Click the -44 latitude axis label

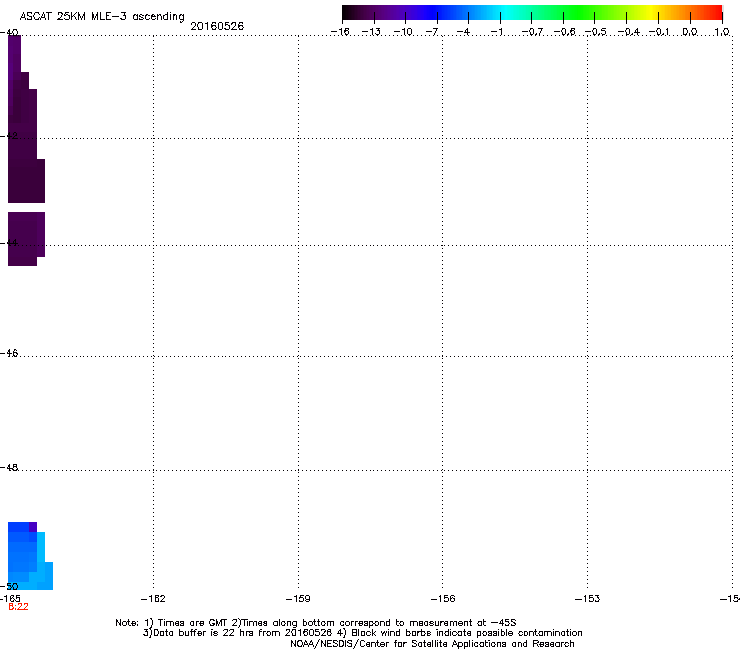[x=9, y=243]
